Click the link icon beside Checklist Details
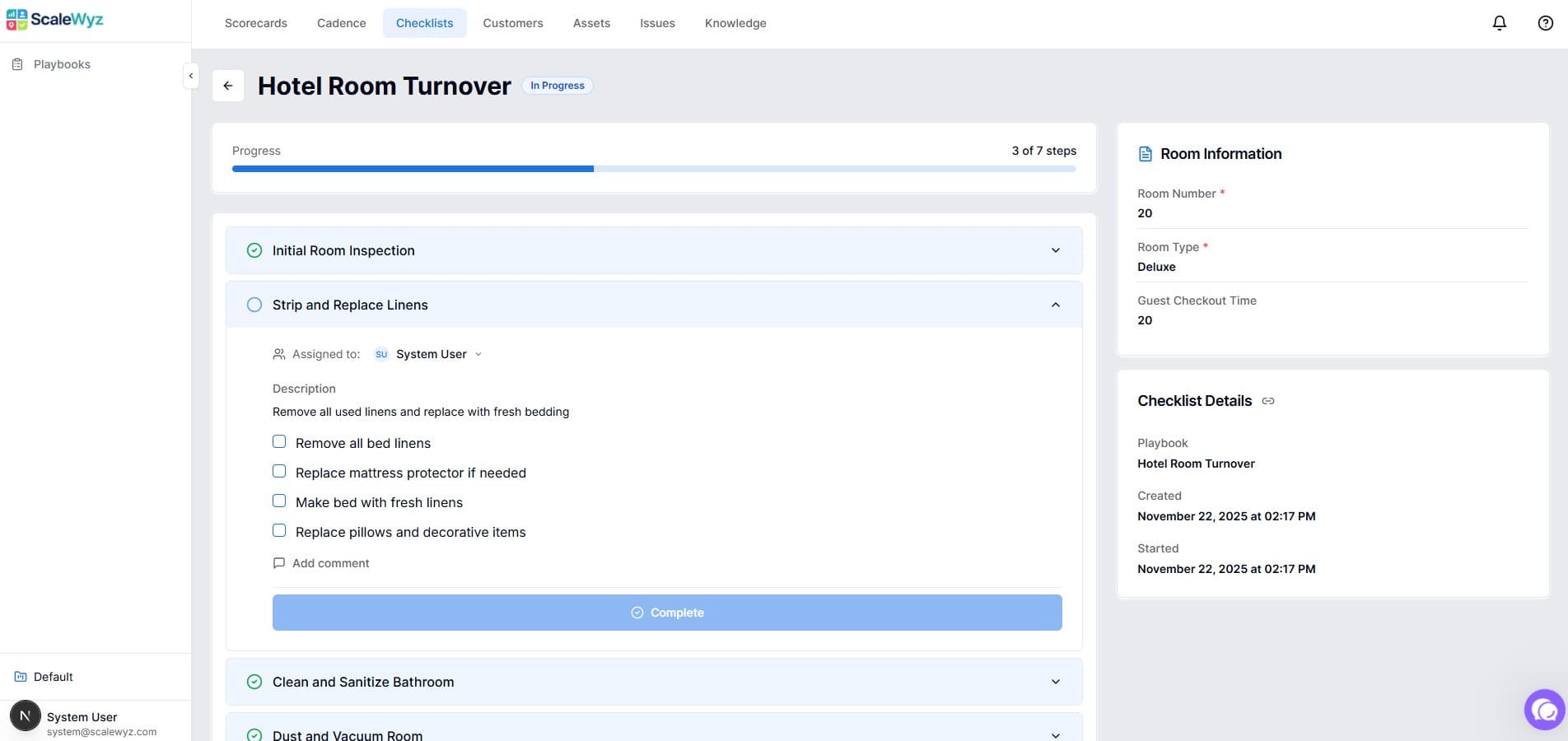 pos(1268,401)
